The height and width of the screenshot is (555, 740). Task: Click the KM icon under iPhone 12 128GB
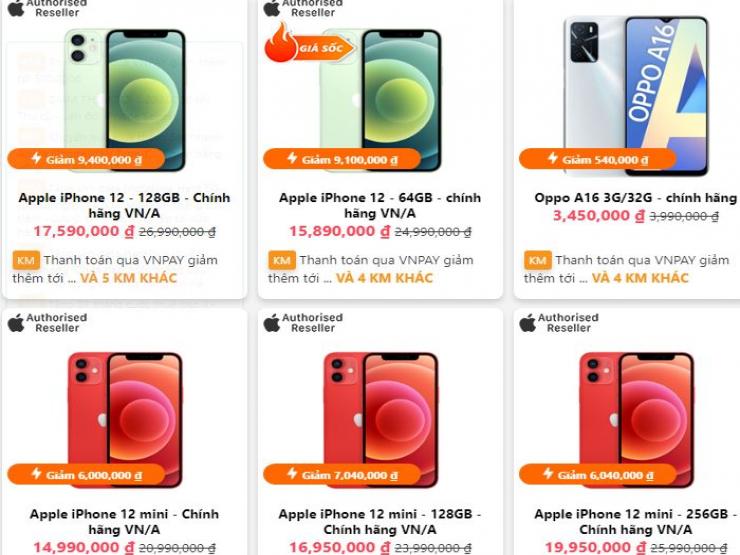coord(26,260)
